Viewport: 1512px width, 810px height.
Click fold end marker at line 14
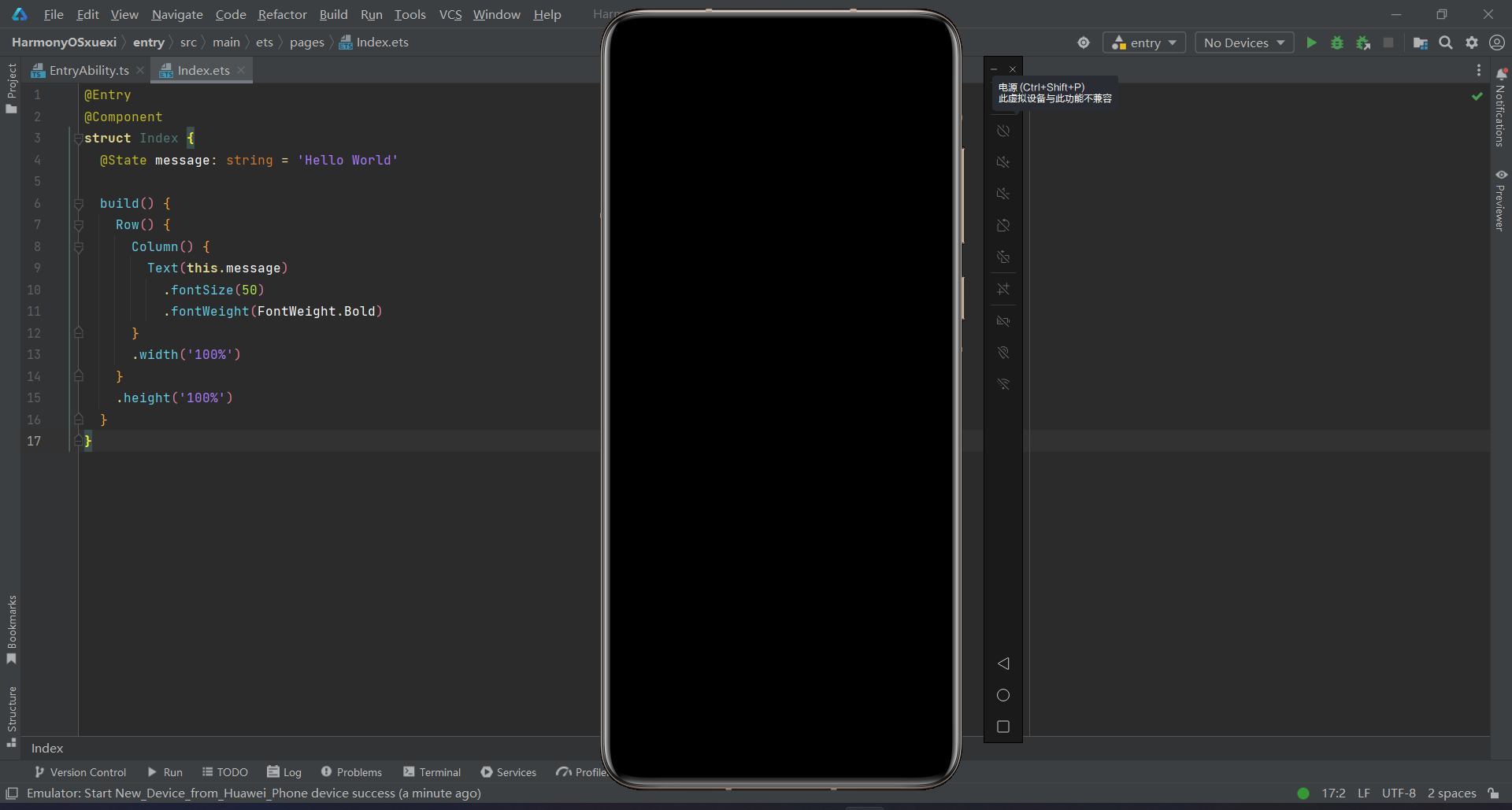coord(79,376)
